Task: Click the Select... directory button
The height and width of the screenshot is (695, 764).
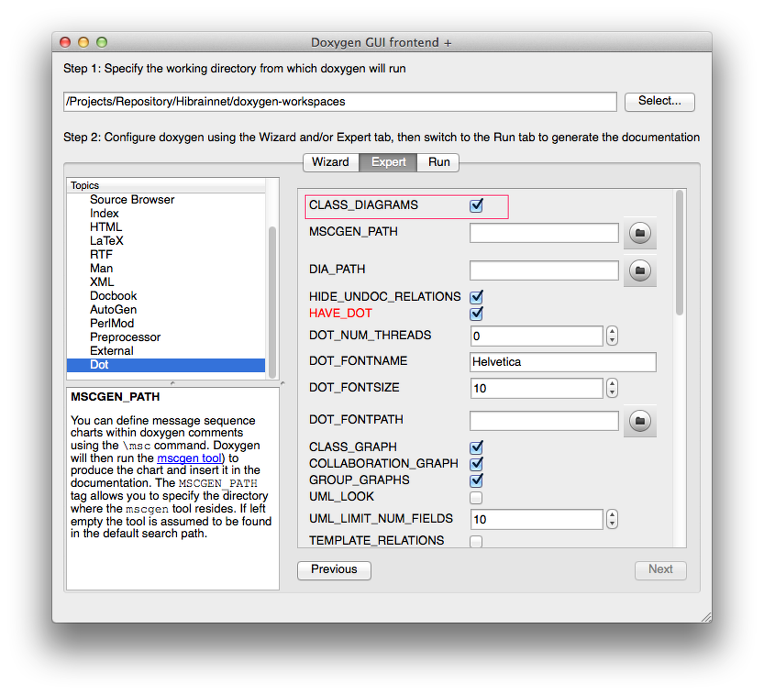Action: pyautogui.click(x=659, y=101)
